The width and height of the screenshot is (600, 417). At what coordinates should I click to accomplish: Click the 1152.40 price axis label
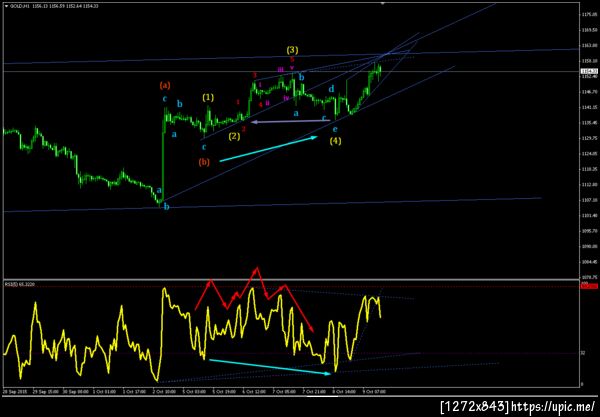(590, 77)
